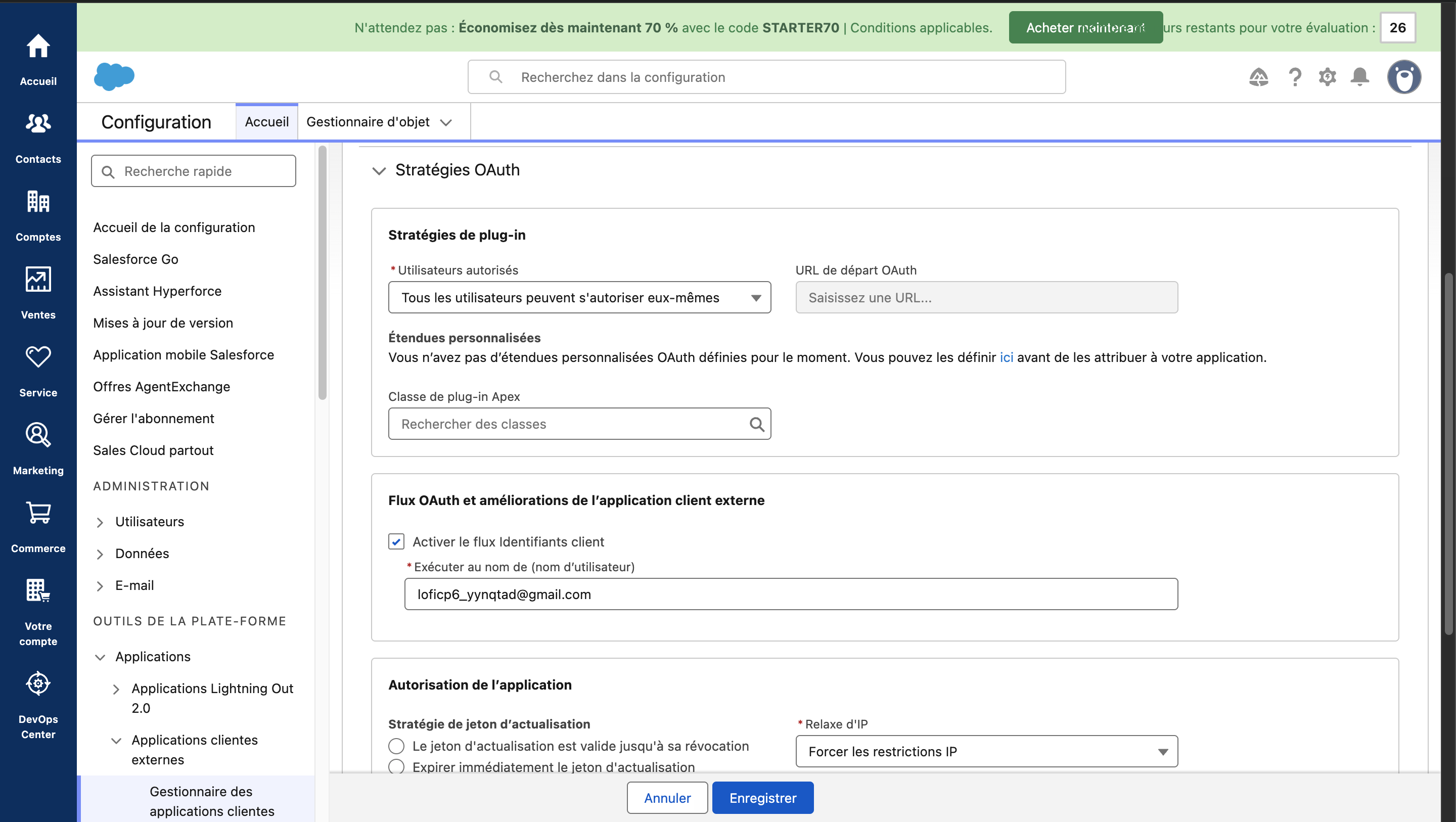Click the evaluation days remaining 26 box
1456x822 pixels.
tap(1397, 27)
